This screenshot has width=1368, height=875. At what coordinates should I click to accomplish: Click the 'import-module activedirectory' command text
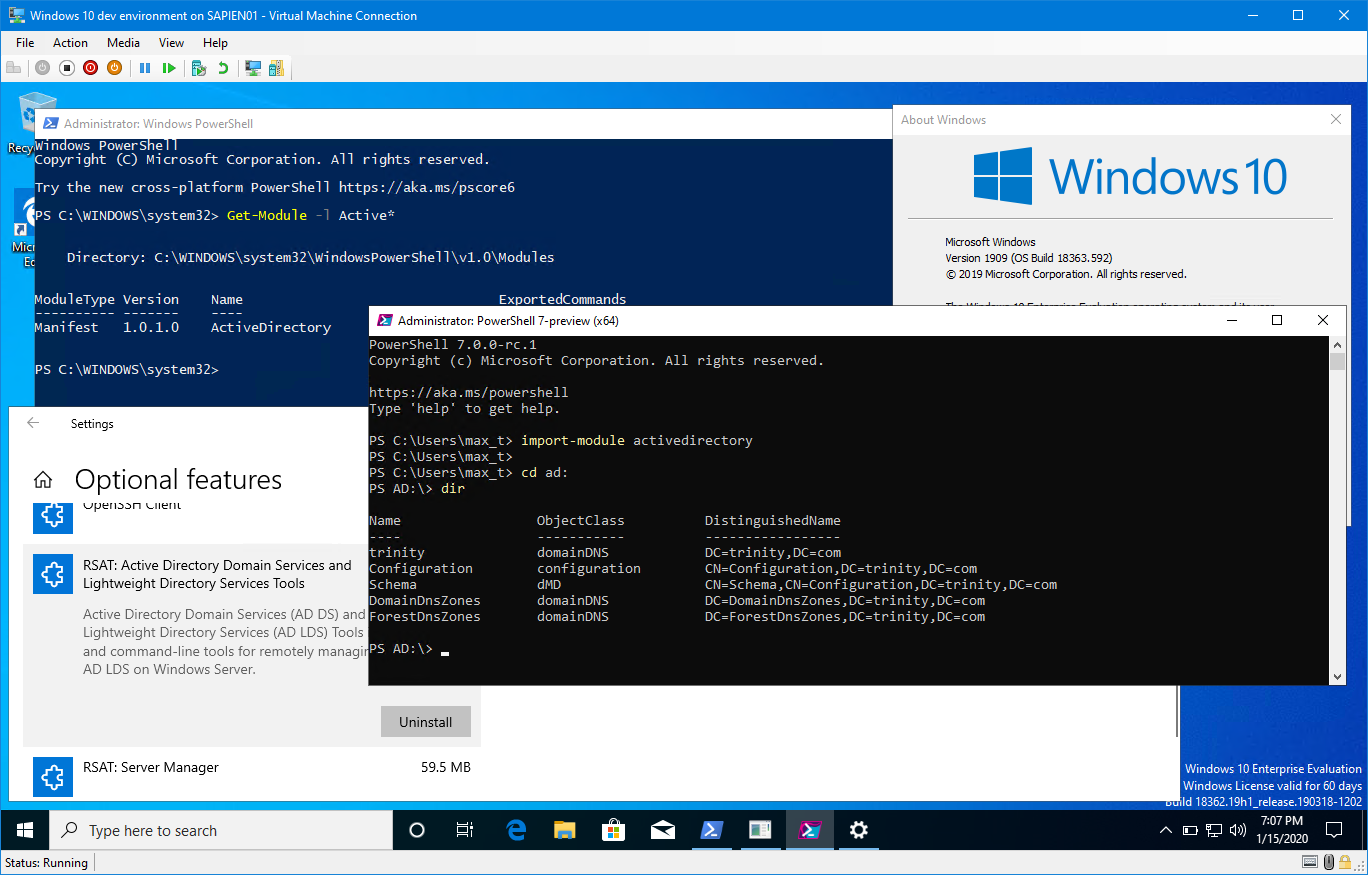637,440
